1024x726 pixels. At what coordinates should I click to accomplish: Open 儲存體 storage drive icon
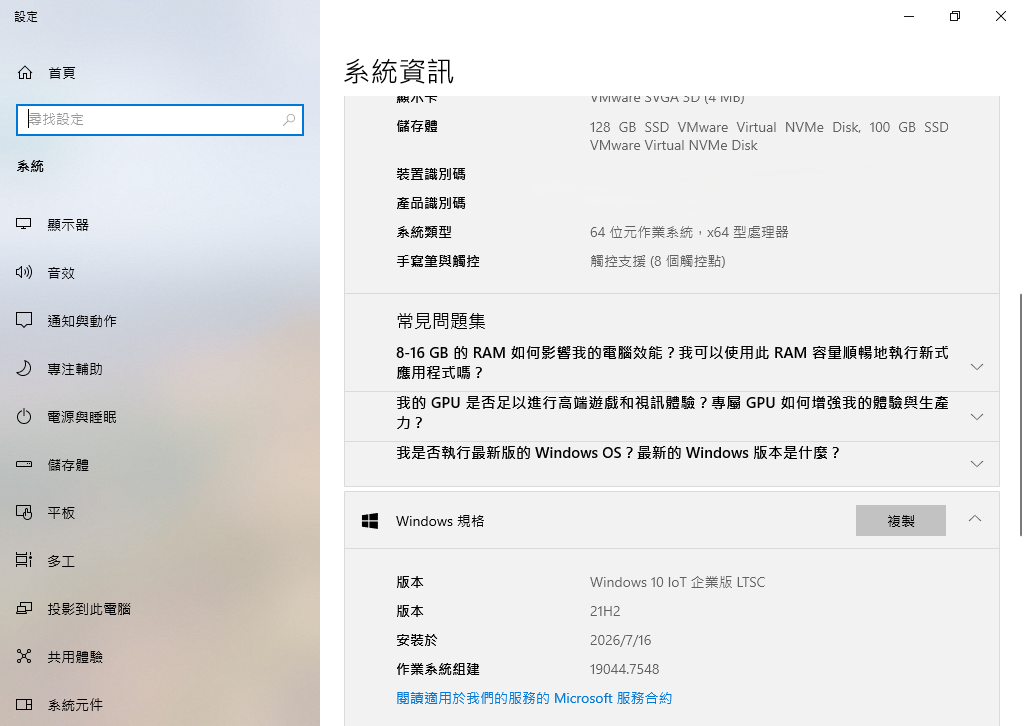pyautogui.click(x=24, y=465)
